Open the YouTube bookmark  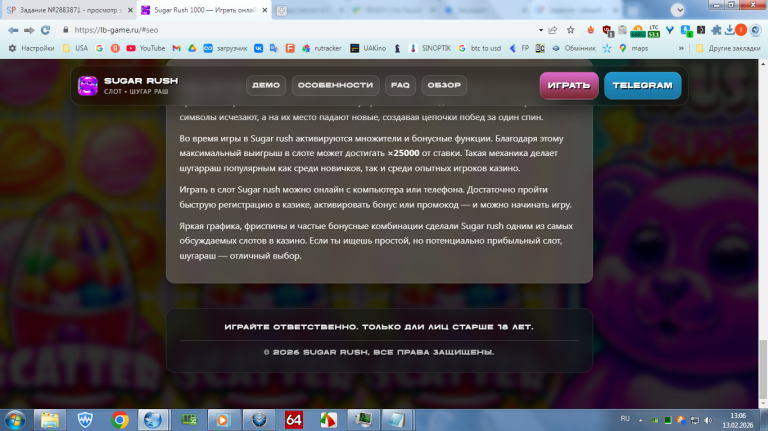pos(145,48)
